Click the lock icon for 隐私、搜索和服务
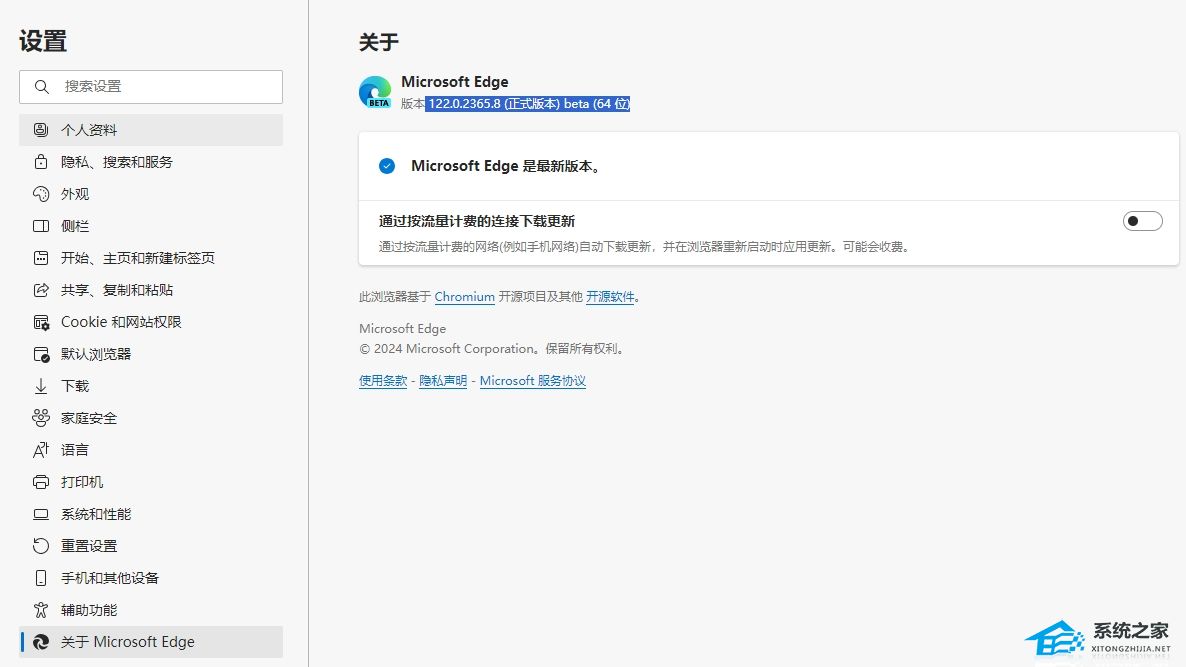 pos(41,162)
